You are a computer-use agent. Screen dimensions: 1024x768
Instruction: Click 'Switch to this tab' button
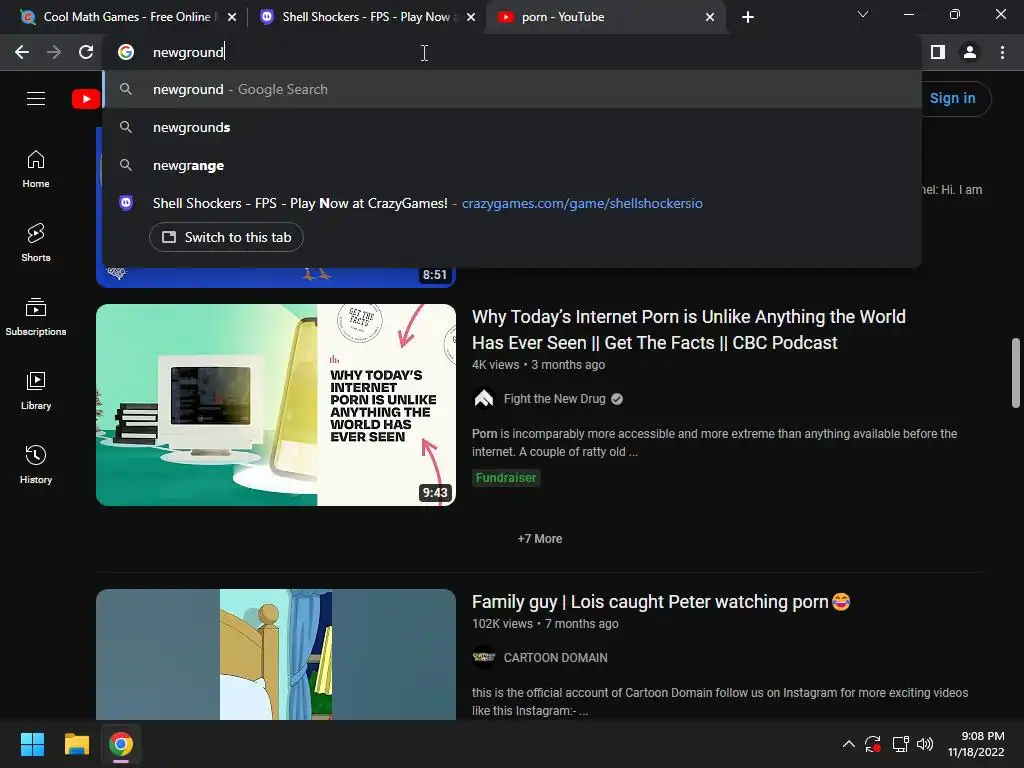click(x=226, y=237)
